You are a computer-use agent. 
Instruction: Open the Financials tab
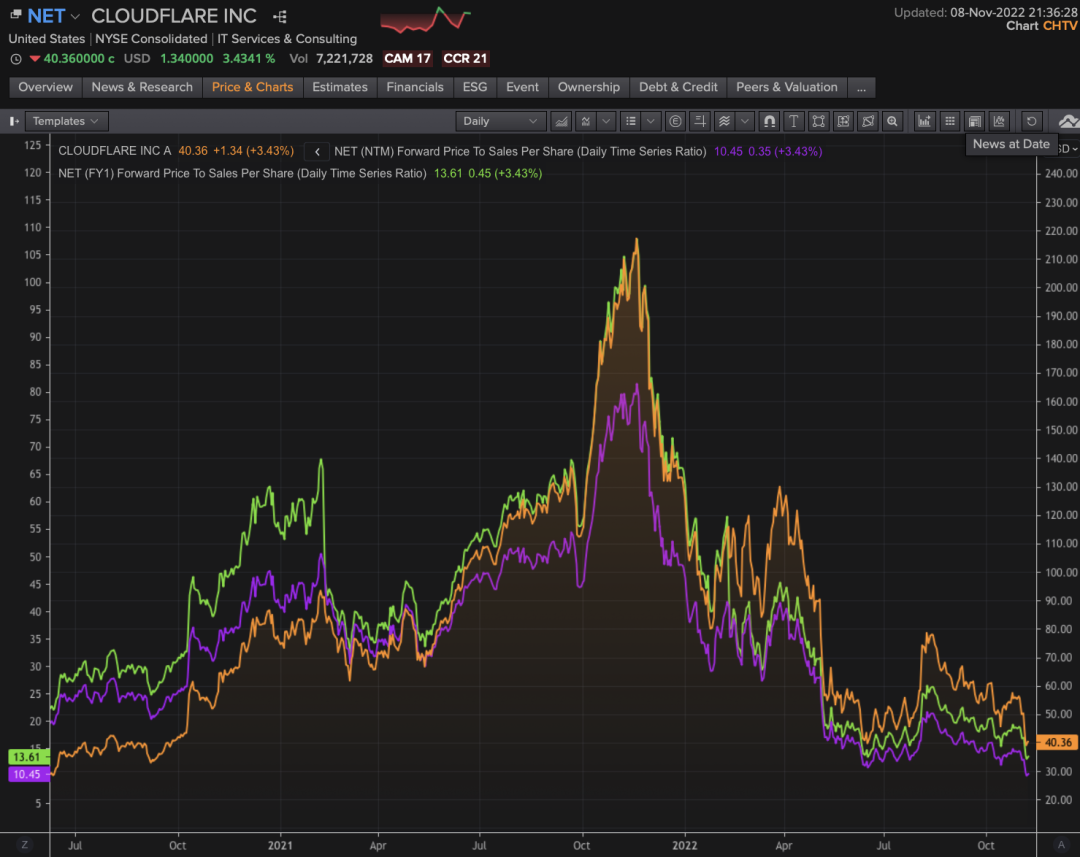[415, 87]
